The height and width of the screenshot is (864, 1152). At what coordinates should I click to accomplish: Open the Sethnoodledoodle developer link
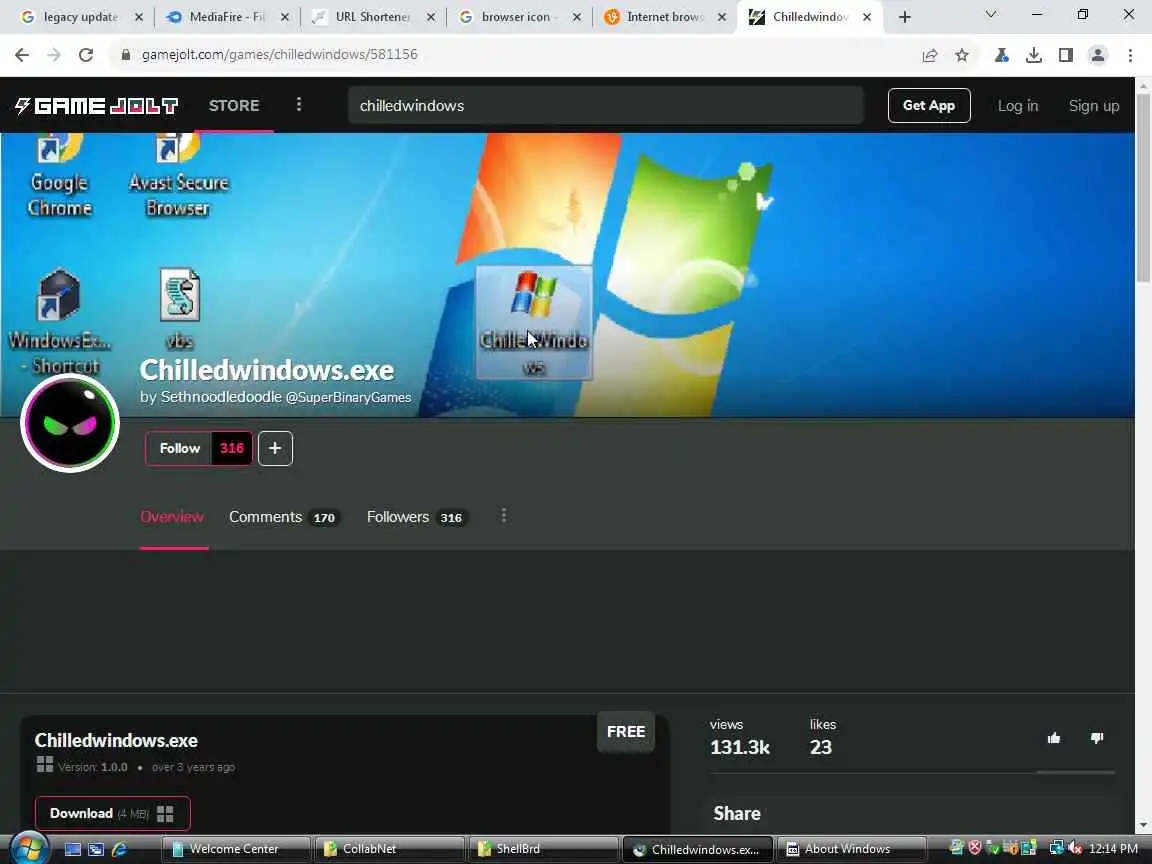221,397
